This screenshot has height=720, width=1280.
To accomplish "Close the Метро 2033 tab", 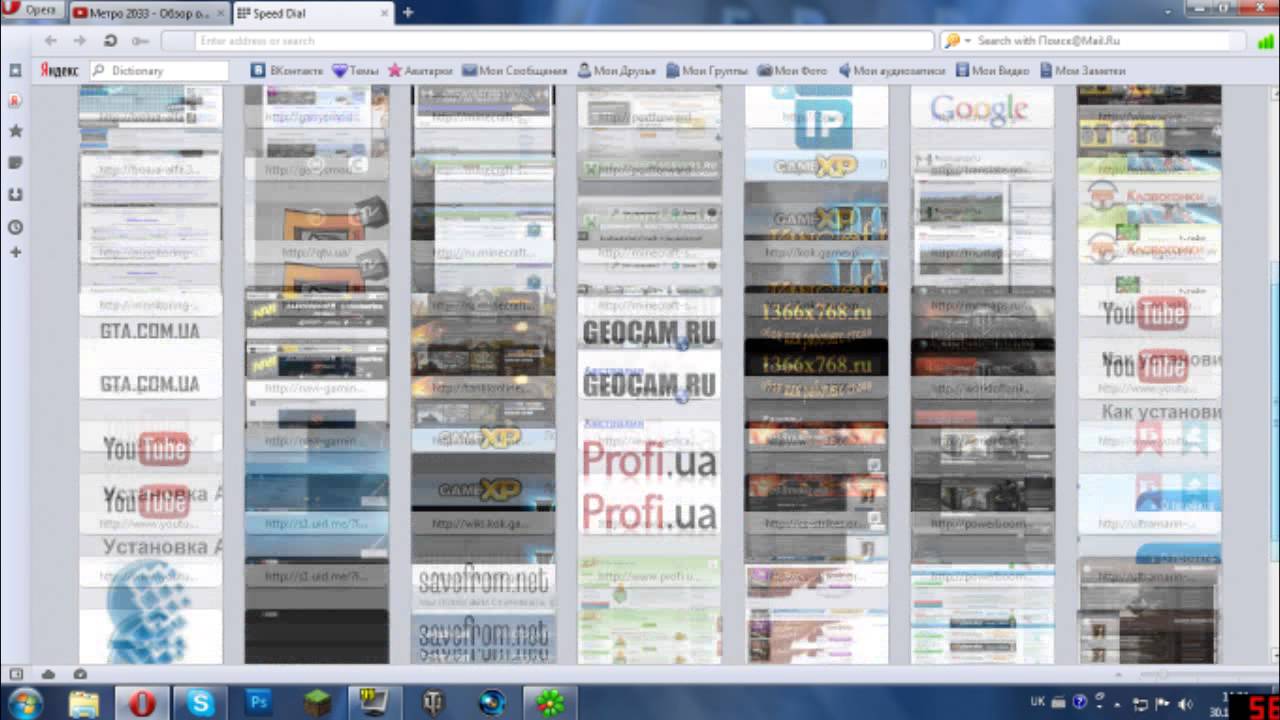I will [220, 14].
